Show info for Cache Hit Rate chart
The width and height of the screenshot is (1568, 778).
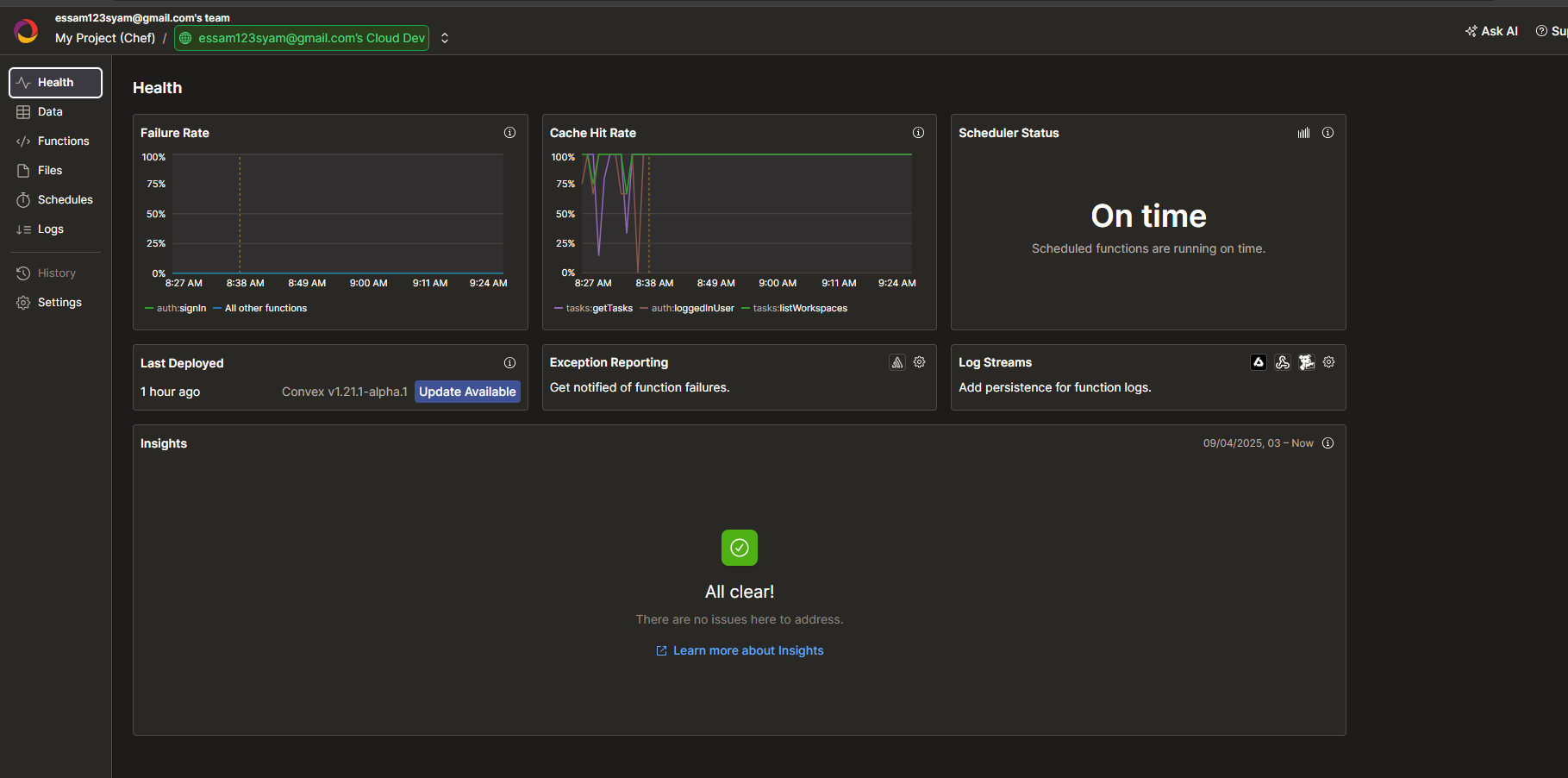(x=919, y=133)
